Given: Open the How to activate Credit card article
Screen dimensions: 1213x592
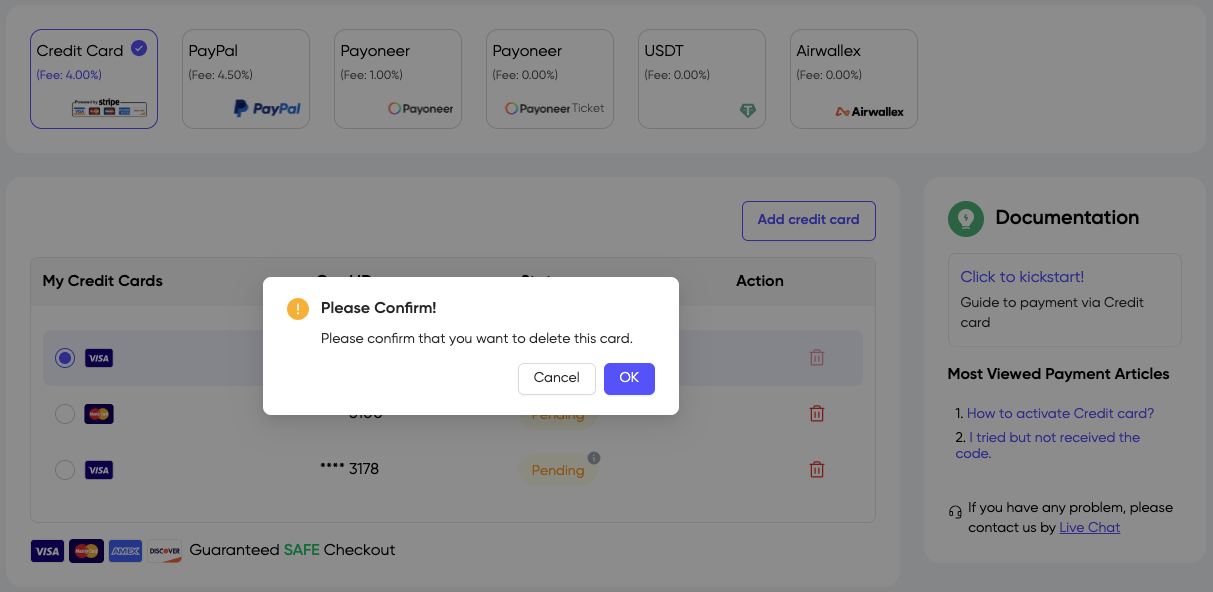Looking at the screenshot, I should click(1060, 413).
